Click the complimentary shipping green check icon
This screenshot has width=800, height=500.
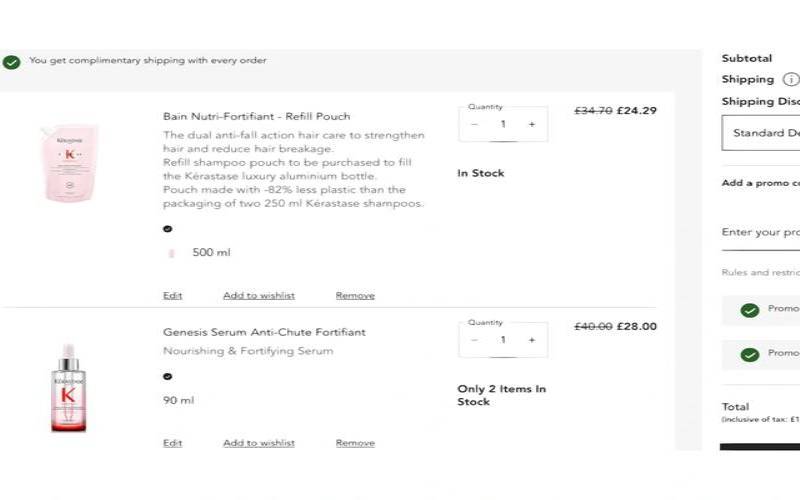[x=11, y=62]
